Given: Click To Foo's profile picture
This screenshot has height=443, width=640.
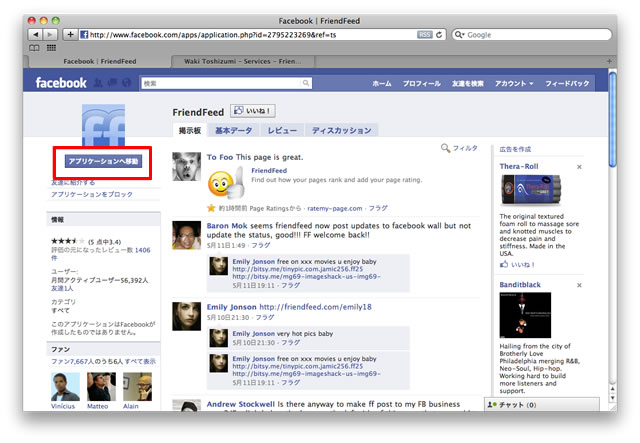Looking at the screenshot, I should (x=186, y=167).
